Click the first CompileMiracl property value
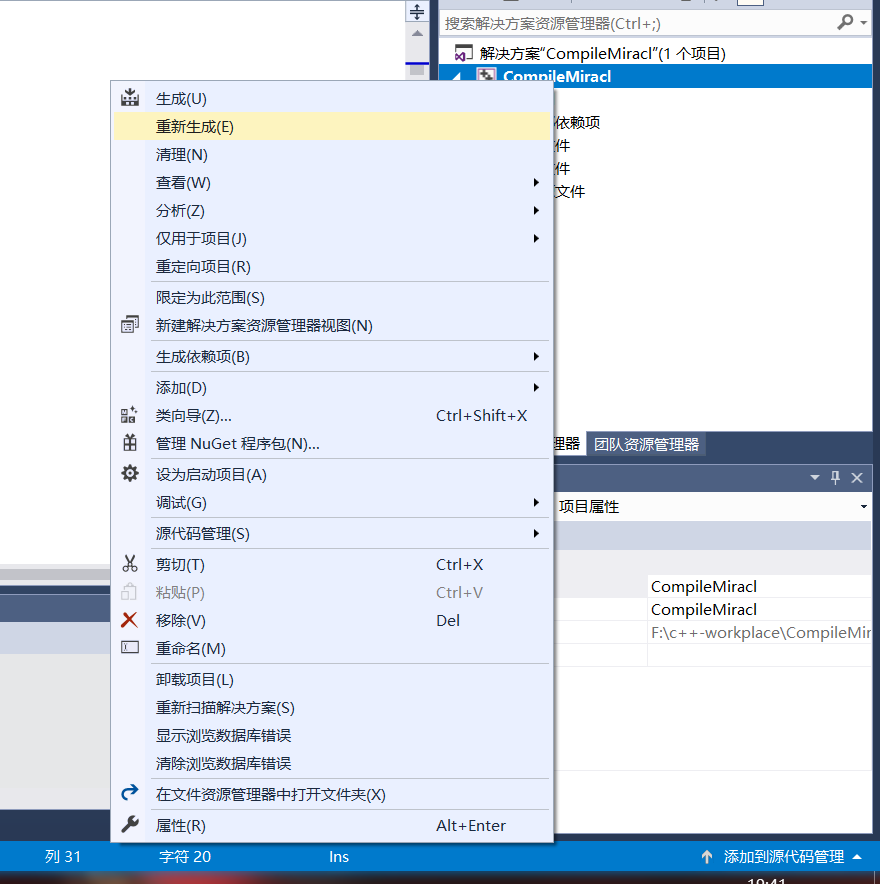This screenshot has height=884, width=880. tap(759, 586)
